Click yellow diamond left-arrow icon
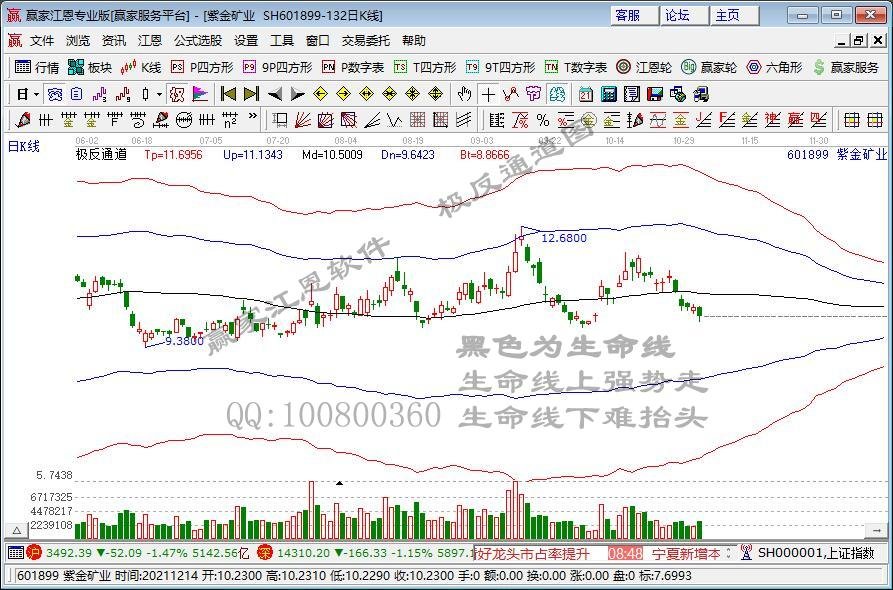Image resolution: width=893 pixels, height=590 pixels. (321, 94)
